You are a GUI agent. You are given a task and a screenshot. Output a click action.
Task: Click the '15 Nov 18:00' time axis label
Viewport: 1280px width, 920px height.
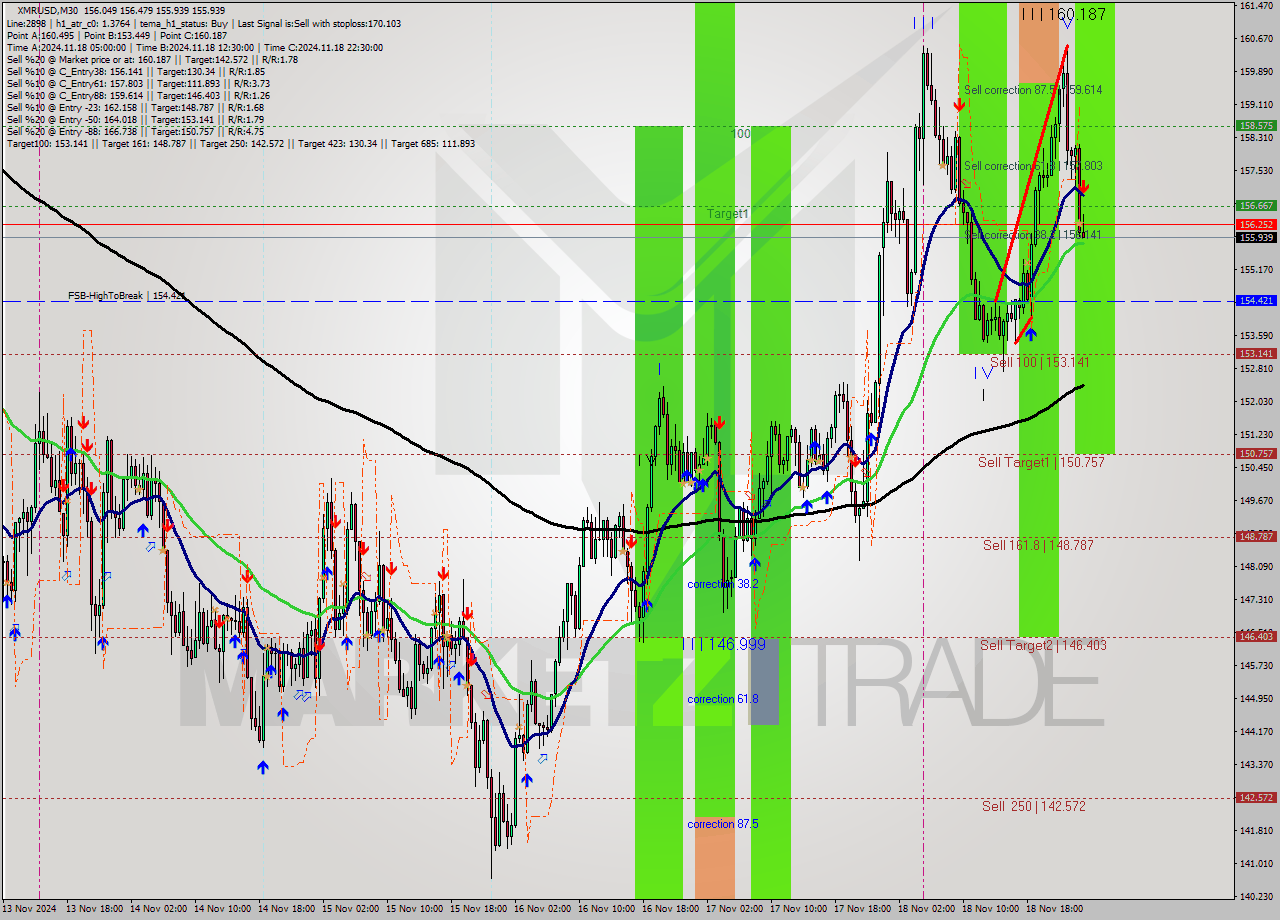(x=479, y=909)
